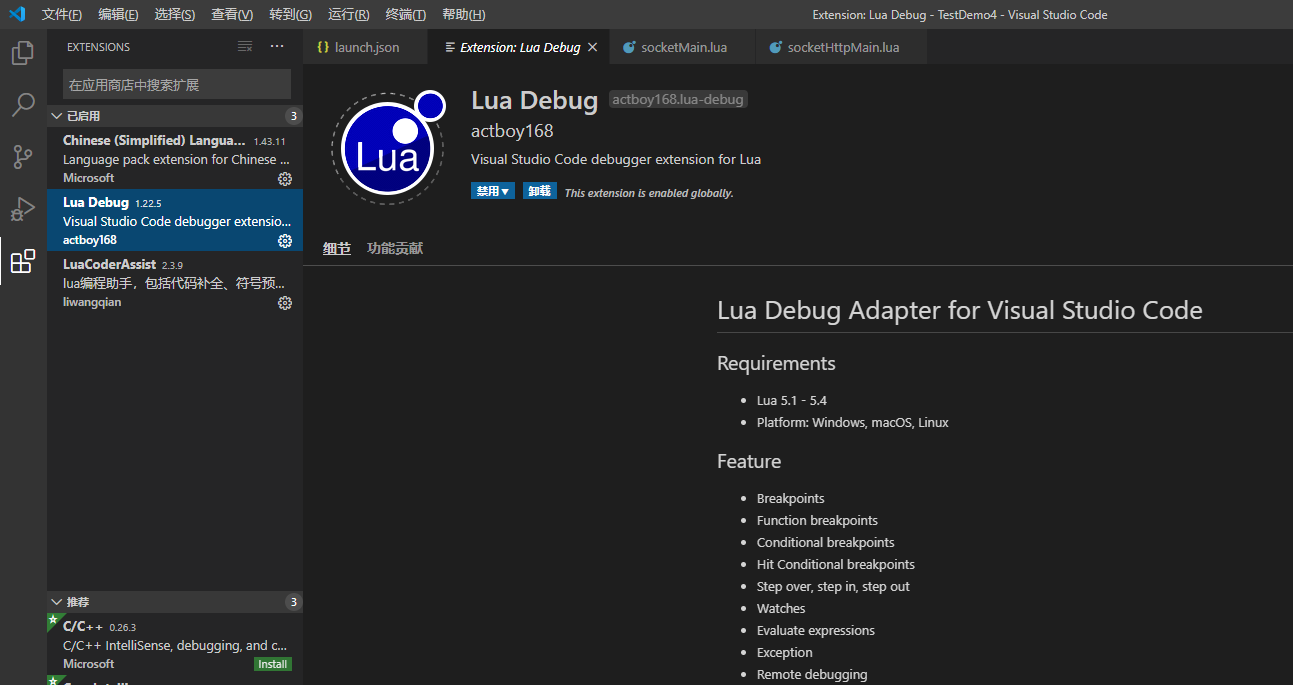Open the 文件(F) menu
This screenshot has width=1293, height=685.
click(62, 14)
